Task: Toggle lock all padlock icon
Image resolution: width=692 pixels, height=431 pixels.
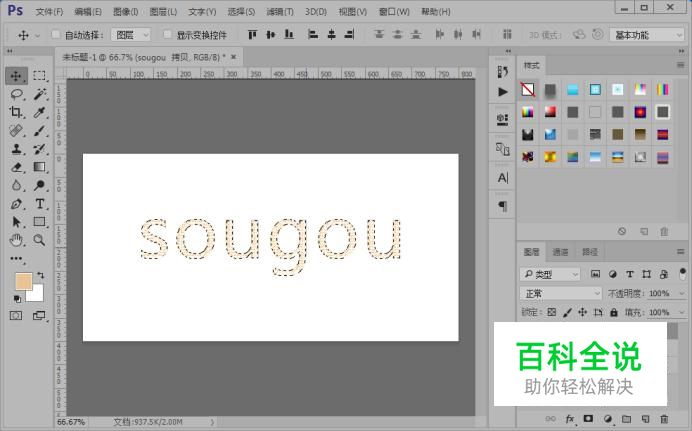Action: [x=613, y=312]
